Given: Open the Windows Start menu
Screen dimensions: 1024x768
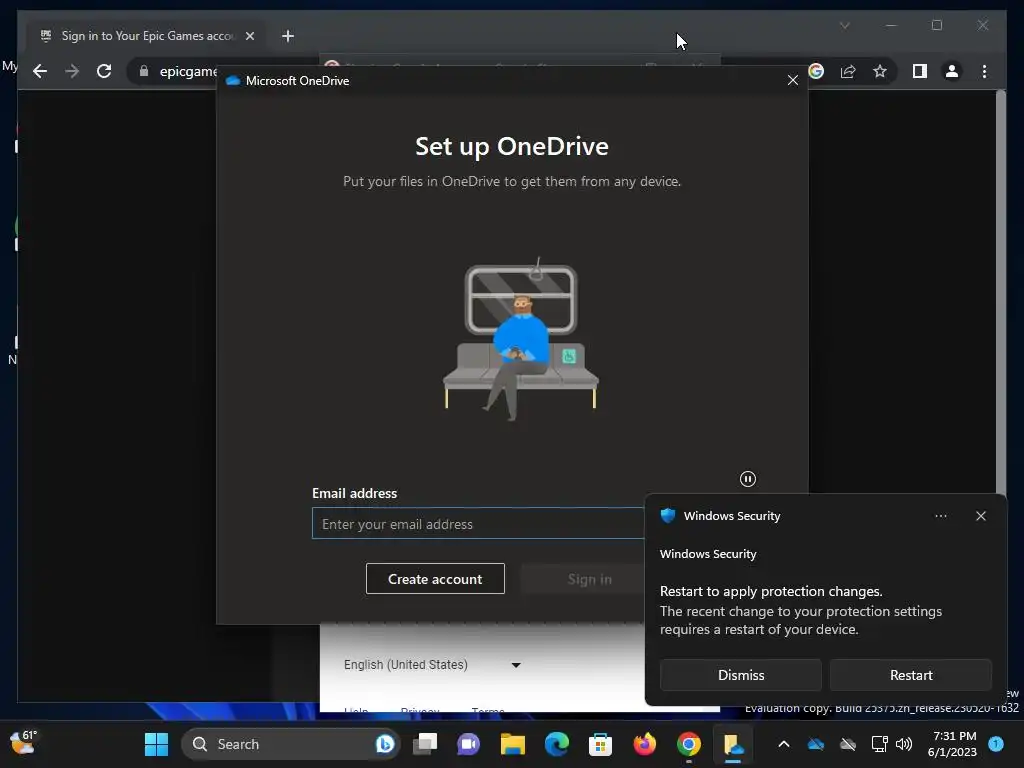Looking at the screenshot, I should tap(156, 744).
